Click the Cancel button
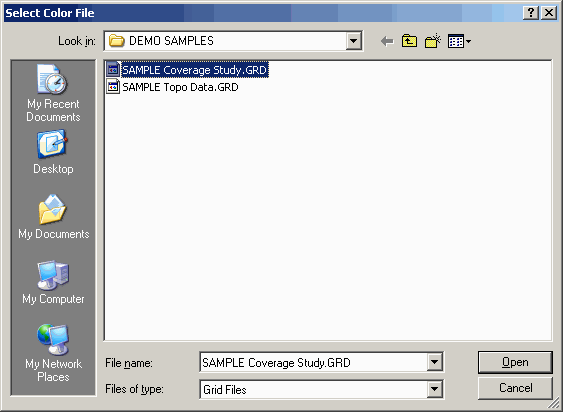The image size is (563, 412). coord(515,388)
